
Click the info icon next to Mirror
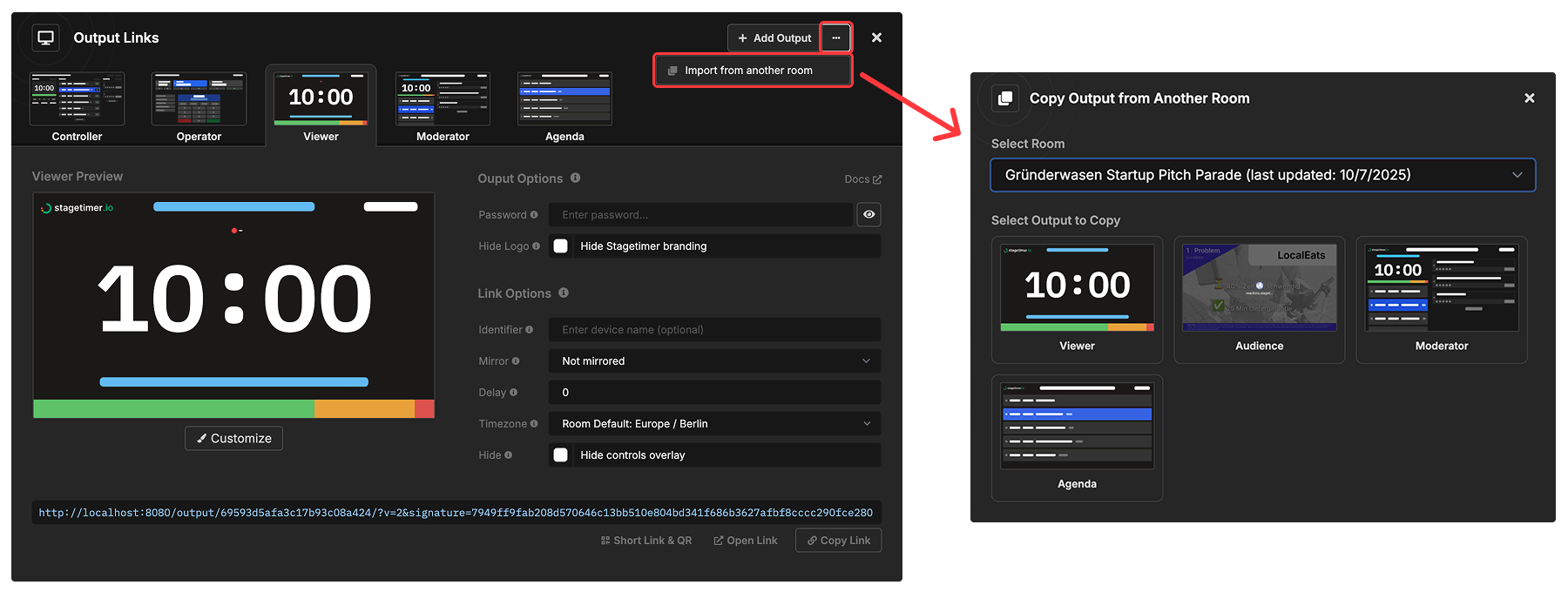coord(516,360)
